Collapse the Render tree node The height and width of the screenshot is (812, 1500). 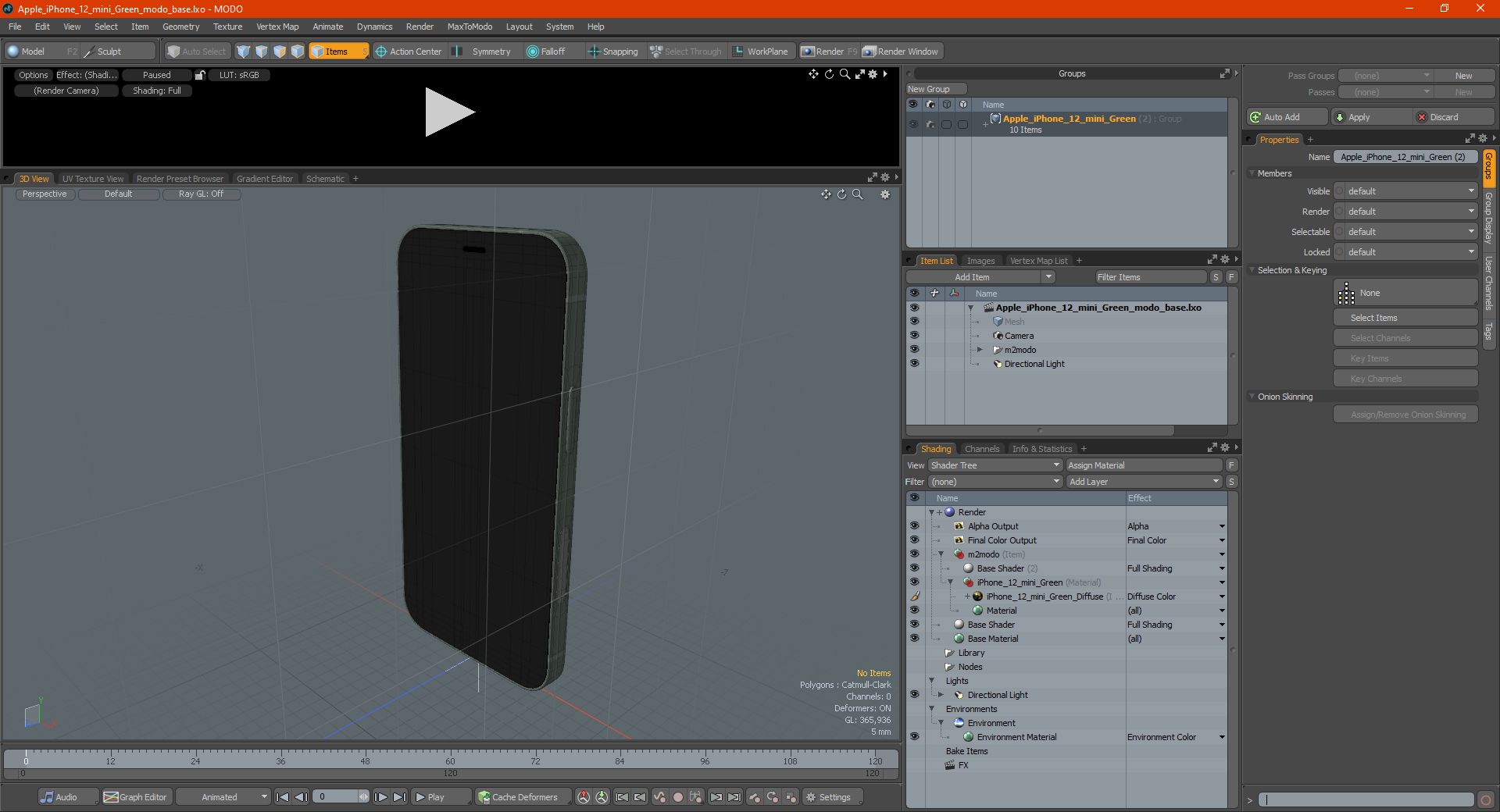click(931, 512)
